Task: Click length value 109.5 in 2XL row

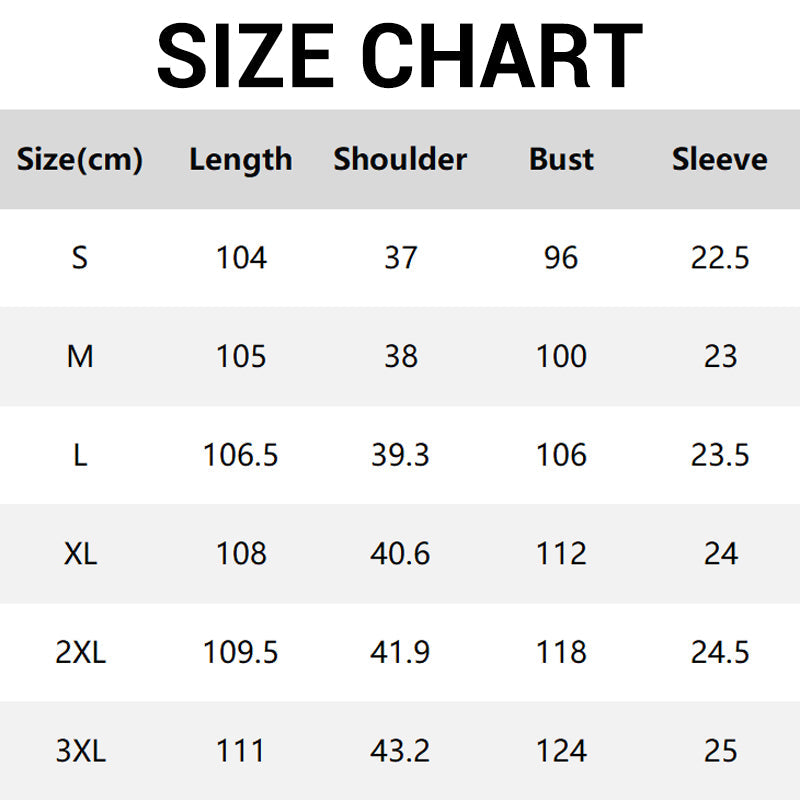Action: coord(241,652)
